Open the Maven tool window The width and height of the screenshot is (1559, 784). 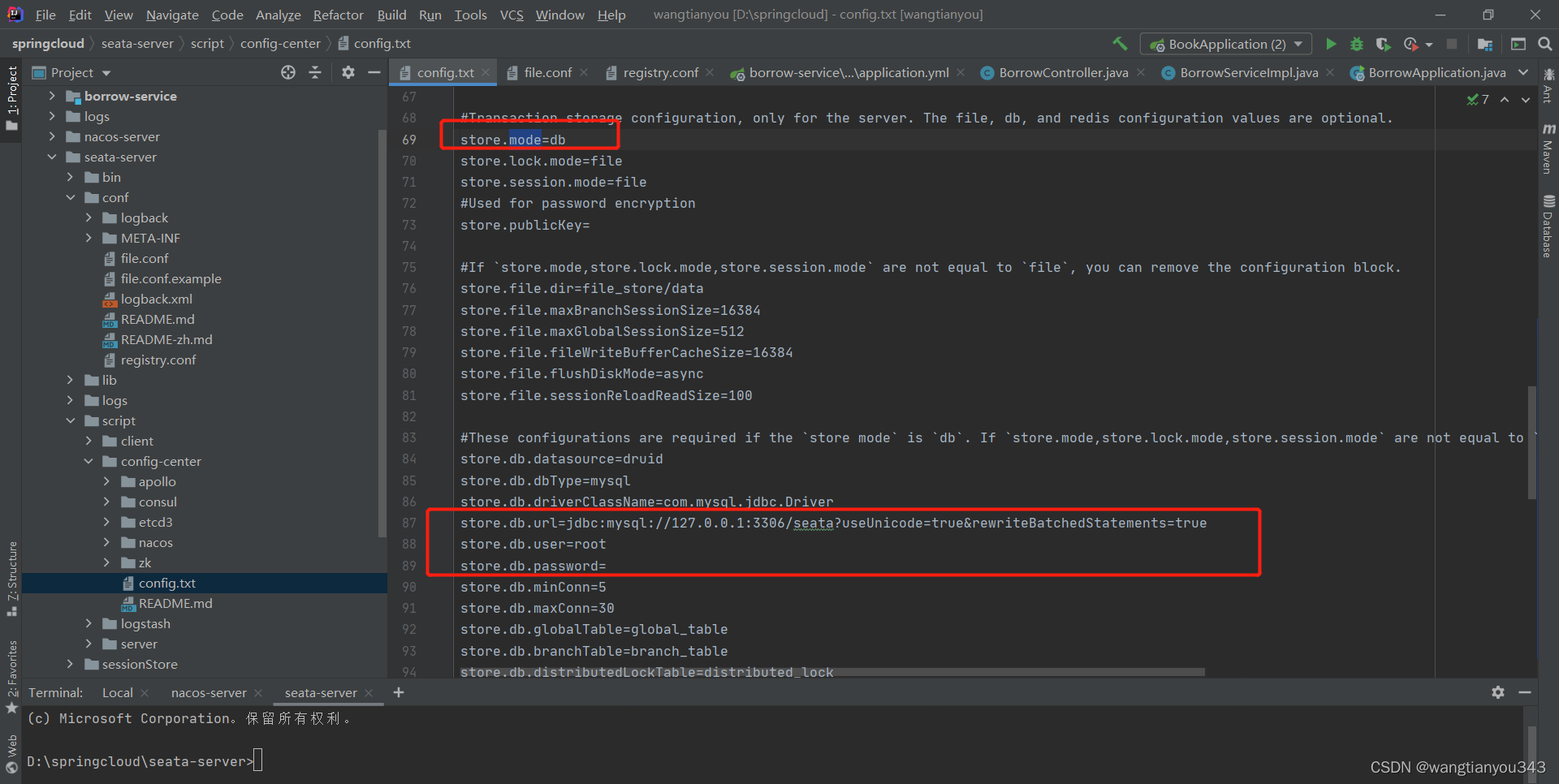click(1549, 146)
